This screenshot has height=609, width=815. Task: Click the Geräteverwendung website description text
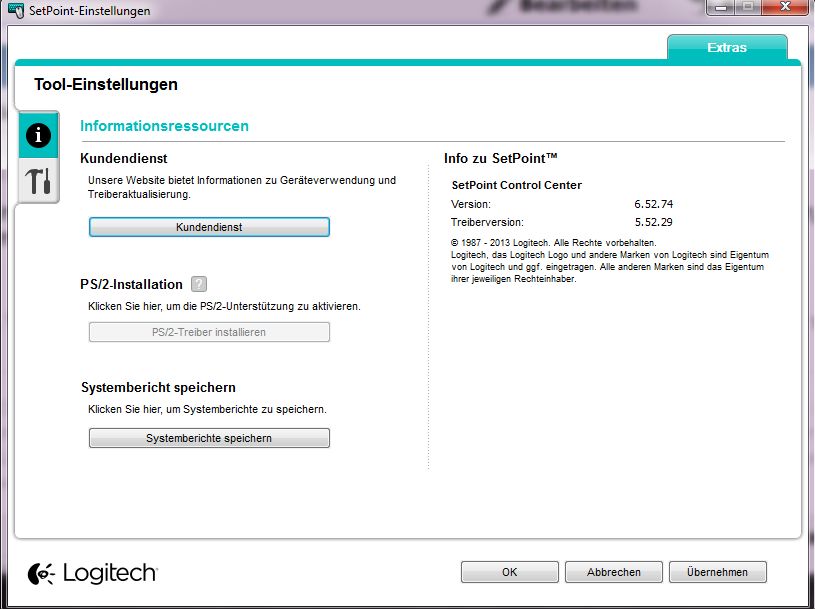242,187
